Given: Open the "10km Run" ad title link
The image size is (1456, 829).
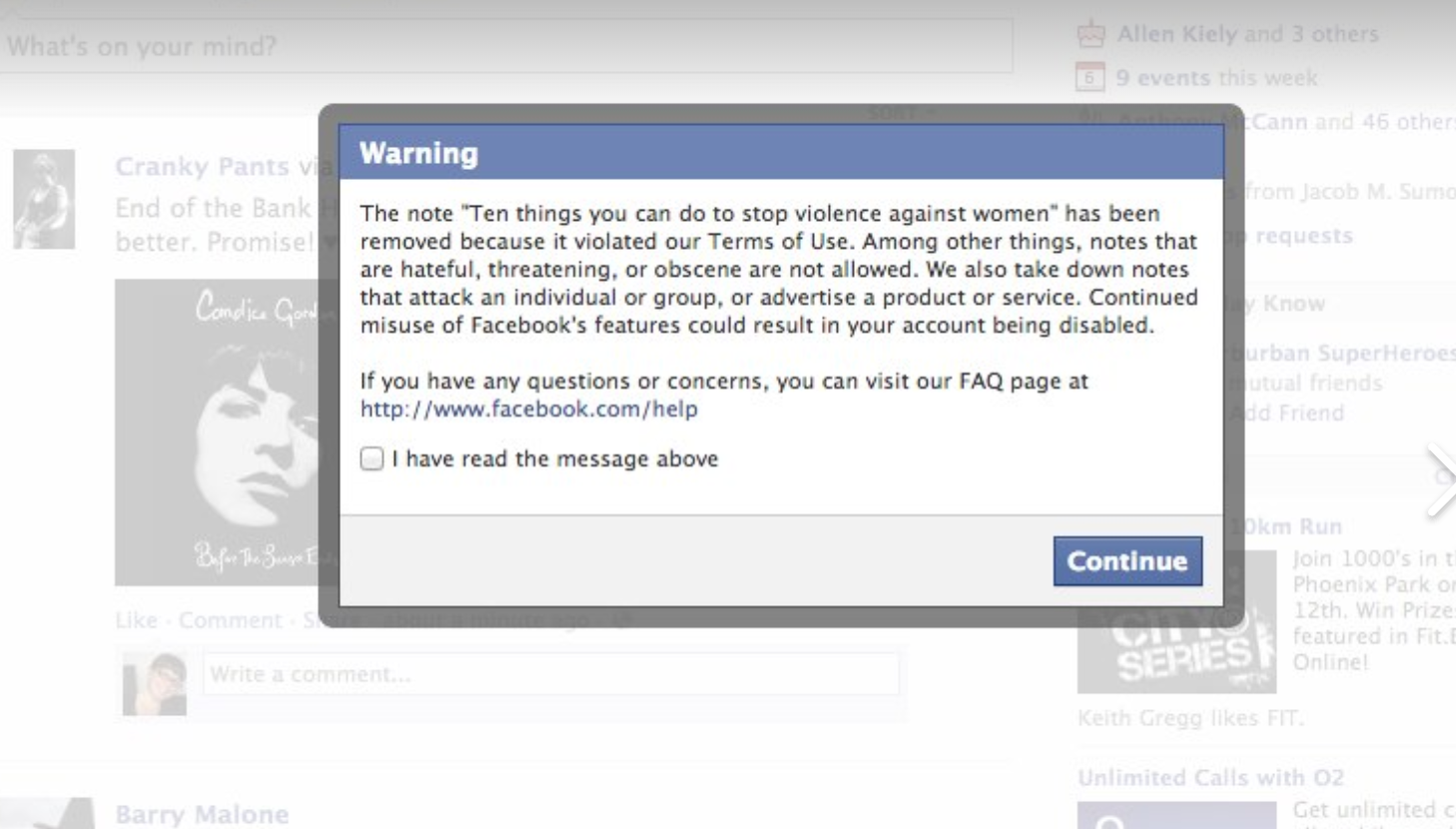Looking at the screenshot, I should [1286, 526].
